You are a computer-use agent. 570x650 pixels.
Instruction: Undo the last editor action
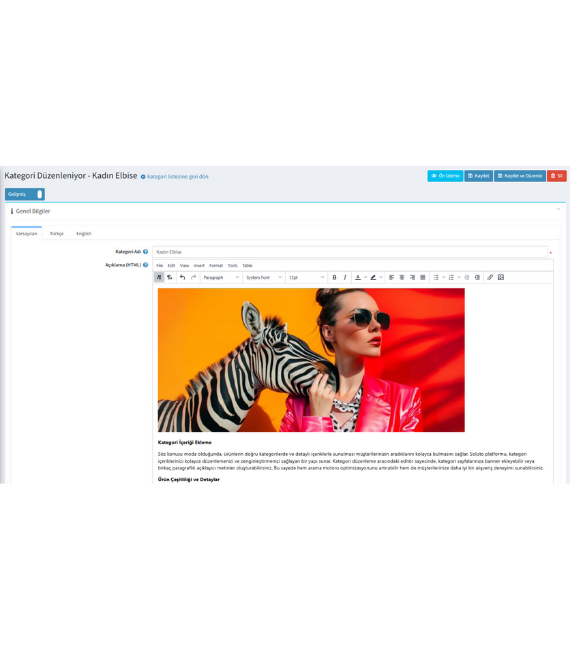tap(182, 277)
